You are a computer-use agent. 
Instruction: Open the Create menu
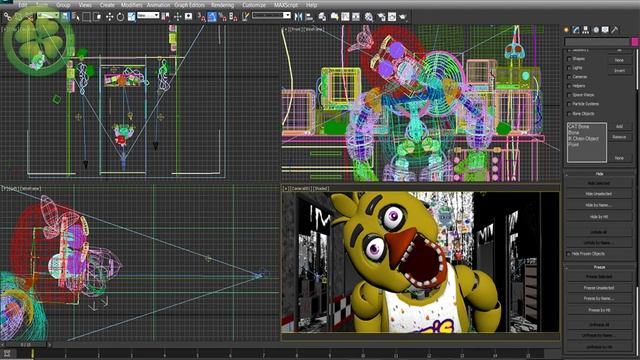[x=107, y=5]
